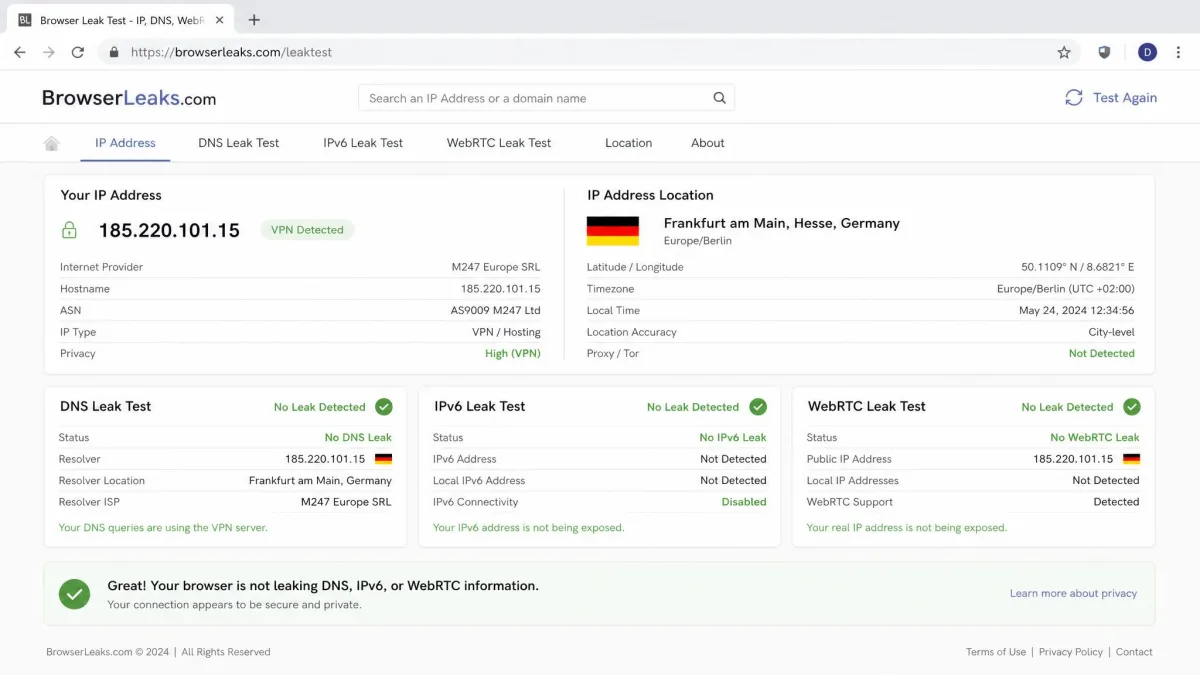Viewport: 1200px width, 675px height.
Task: Click the No IPv6 Leak status
Action: (733, 437)
